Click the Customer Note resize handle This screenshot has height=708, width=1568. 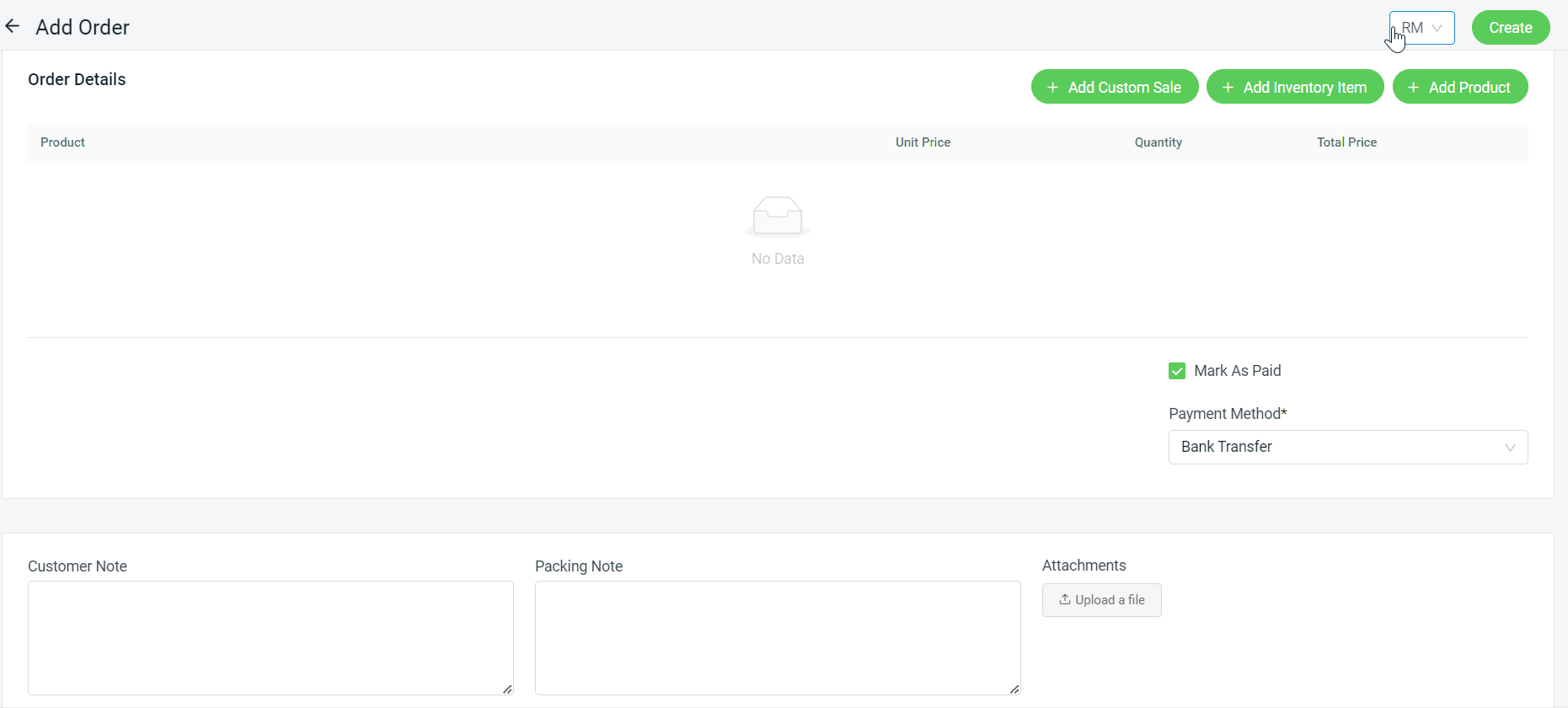click(507, 689)
